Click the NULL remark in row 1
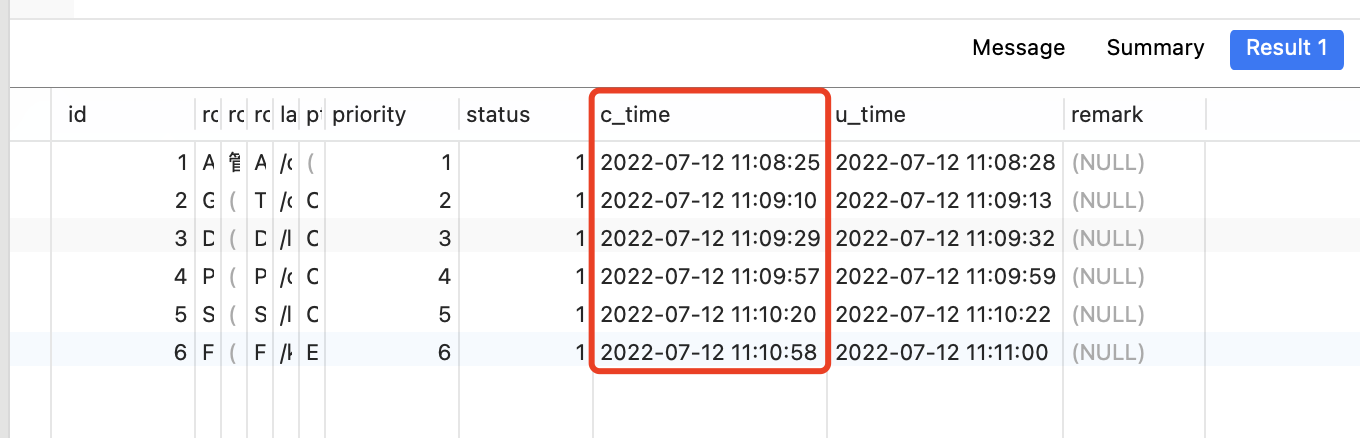The height and width of the screenshot is (438, 1360). pos(1108,163)
